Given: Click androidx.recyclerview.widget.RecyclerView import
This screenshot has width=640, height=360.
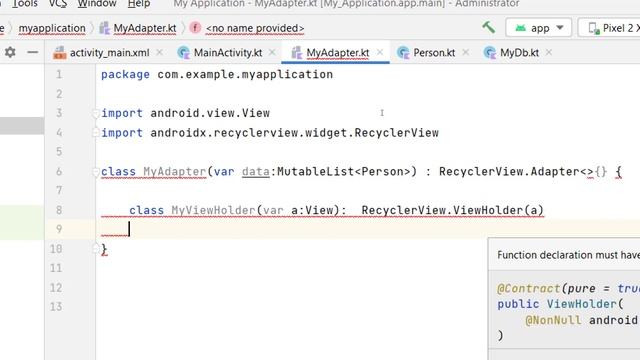Looking at the screenshot, I should (x=294, y=133).
